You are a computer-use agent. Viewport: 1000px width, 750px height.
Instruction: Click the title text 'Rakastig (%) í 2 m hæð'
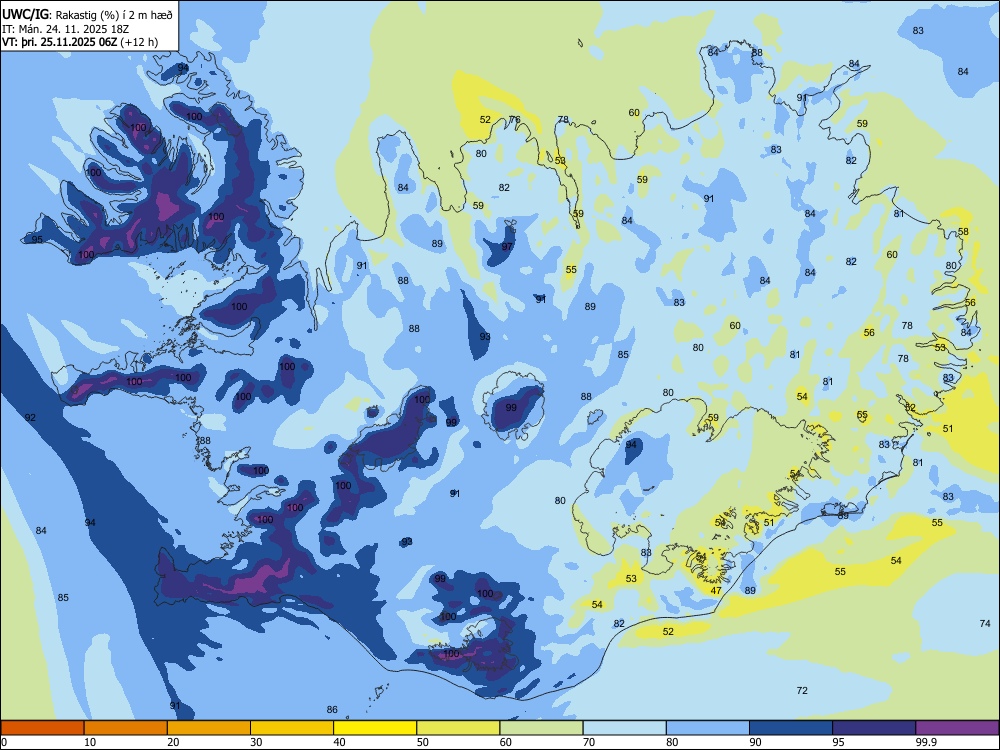pos(114,15)
